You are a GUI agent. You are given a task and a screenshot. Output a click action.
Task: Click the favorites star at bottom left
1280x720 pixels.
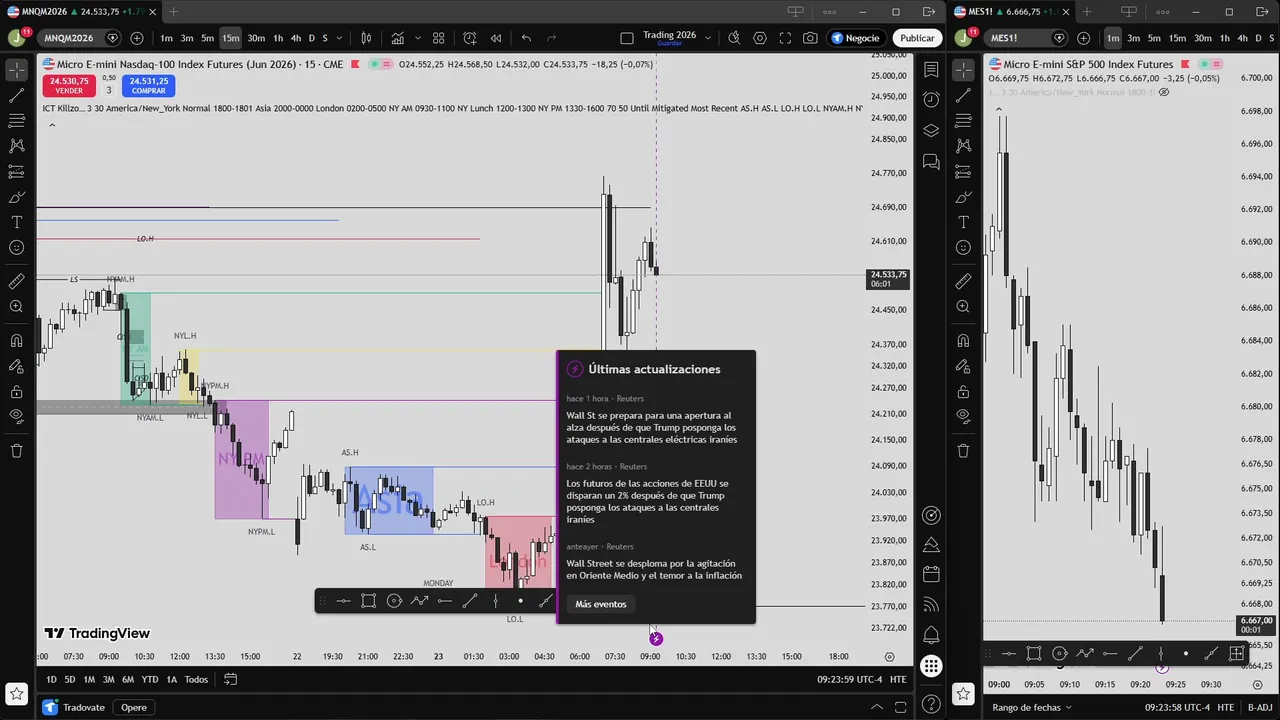pyautogui.click(x=16, y=693)
